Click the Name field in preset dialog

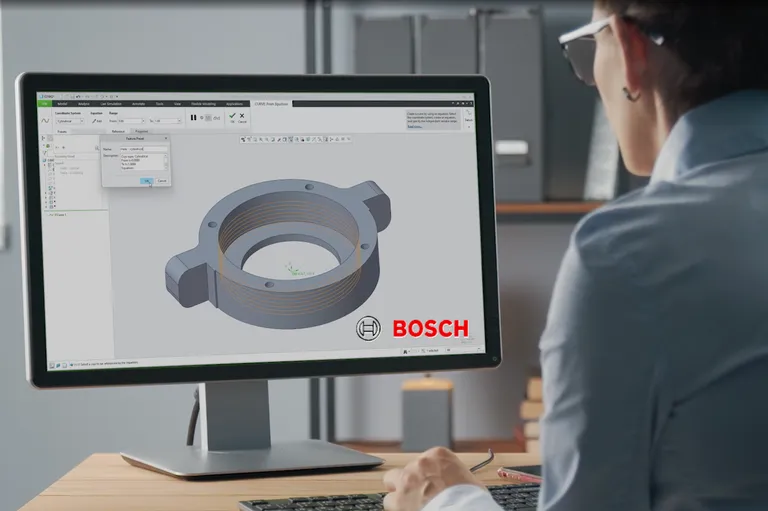point(143,148)
